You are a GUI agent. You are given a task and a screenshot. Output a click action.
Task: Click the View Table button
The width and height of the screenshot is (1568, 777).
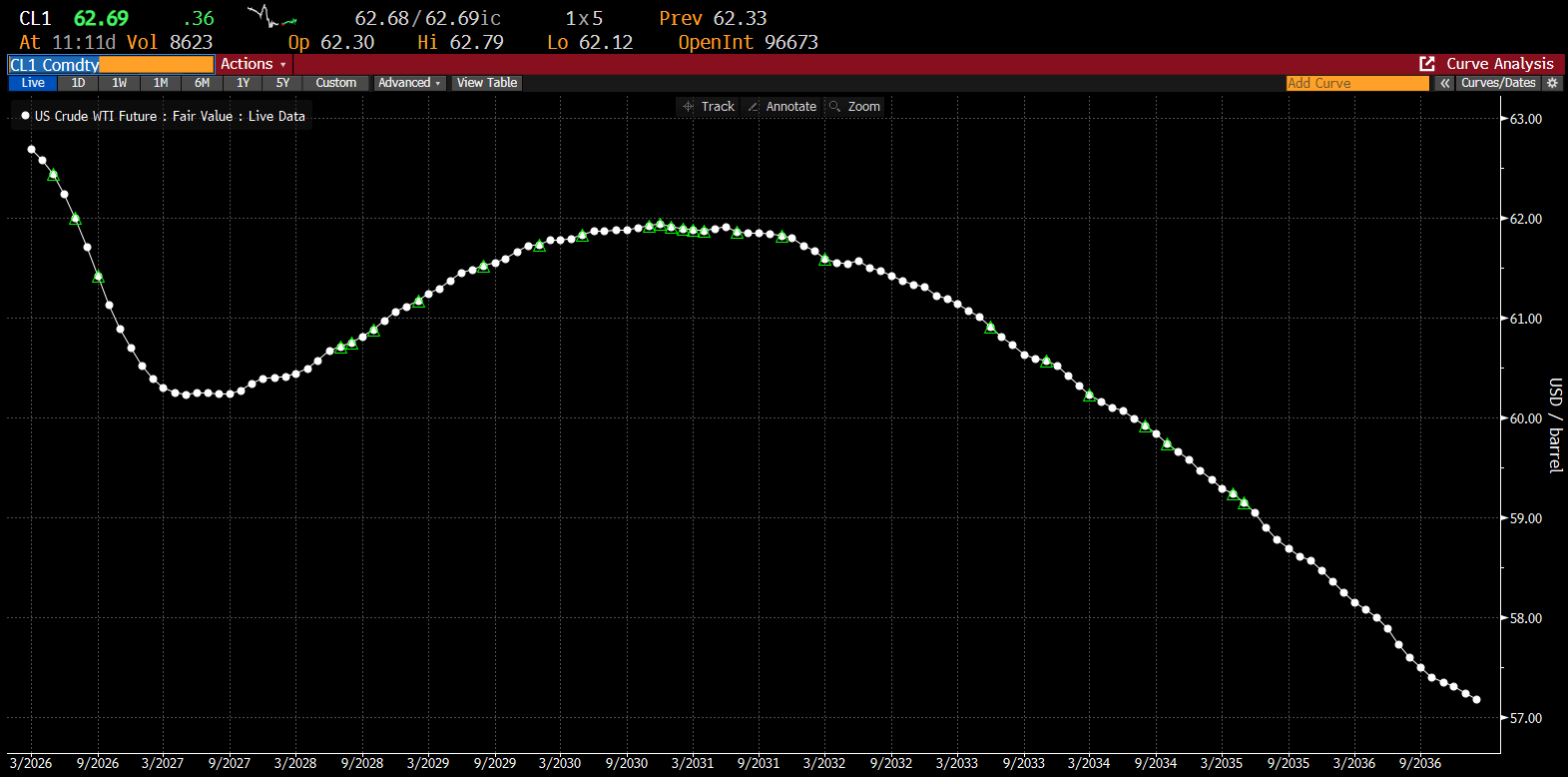[487, 83]
